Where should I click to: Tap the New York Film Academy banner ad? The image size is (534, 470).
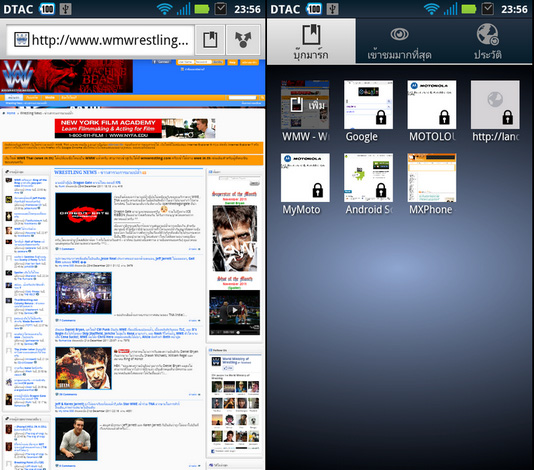[x=135, y=128]
